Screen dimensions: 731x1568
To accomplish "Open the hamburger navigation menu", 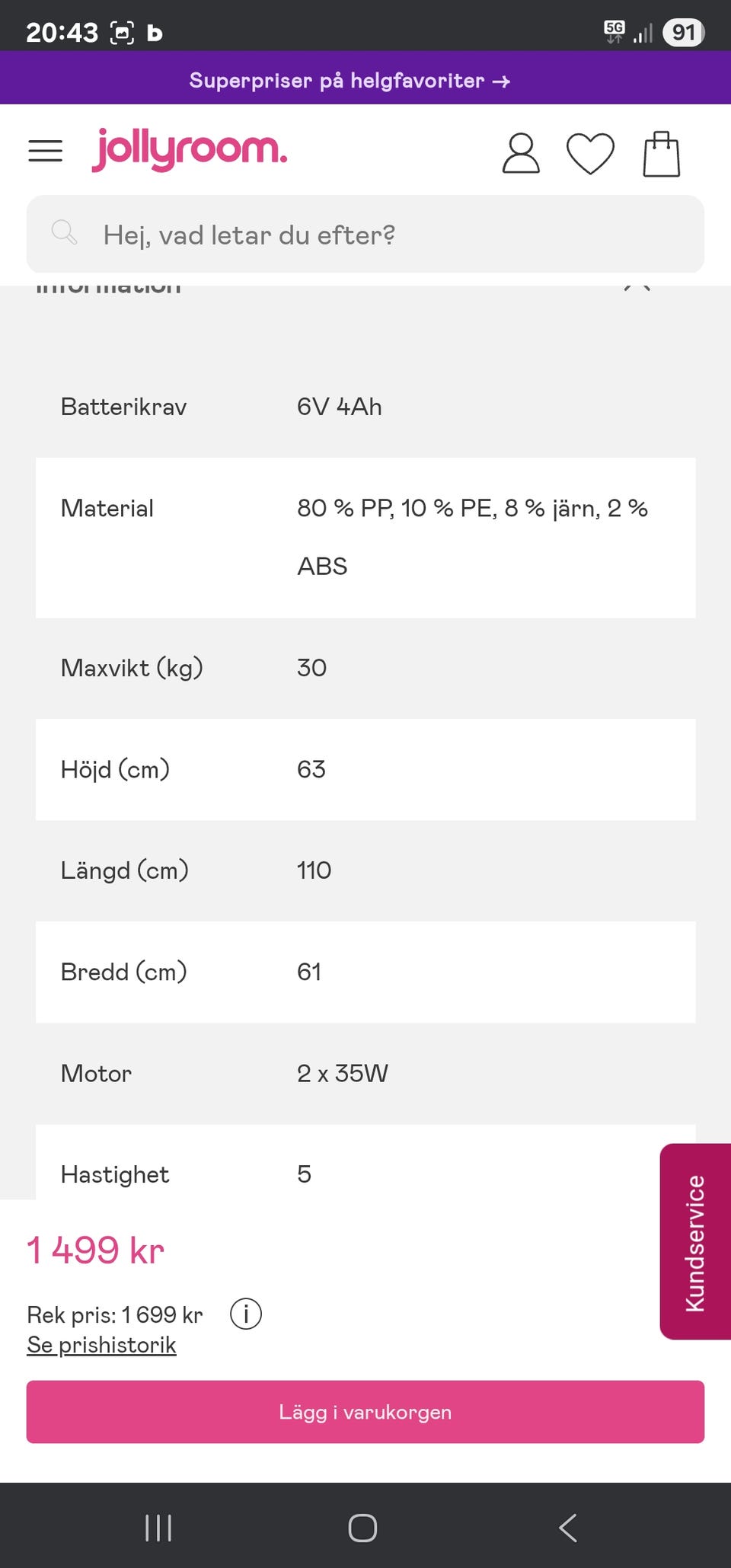I will (x=45, y=151).
